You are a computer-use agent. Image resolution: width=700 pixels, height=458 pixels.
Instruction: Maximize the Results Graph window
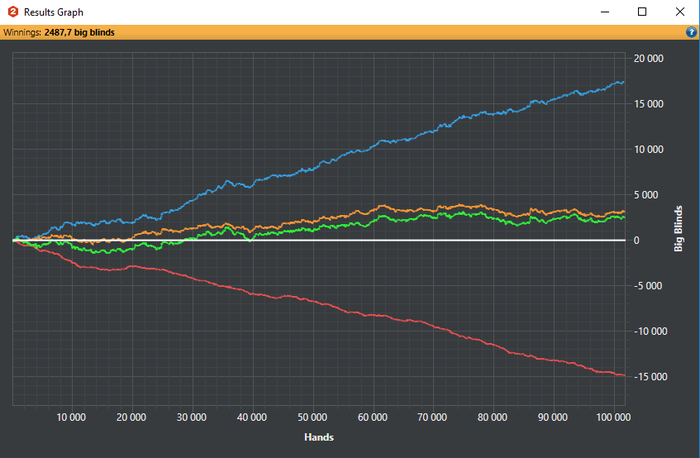[642, 12]
